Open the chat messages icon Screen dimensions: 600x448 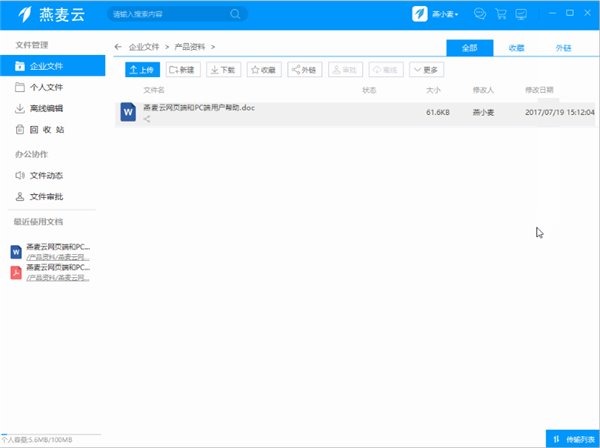pos(479,14)
